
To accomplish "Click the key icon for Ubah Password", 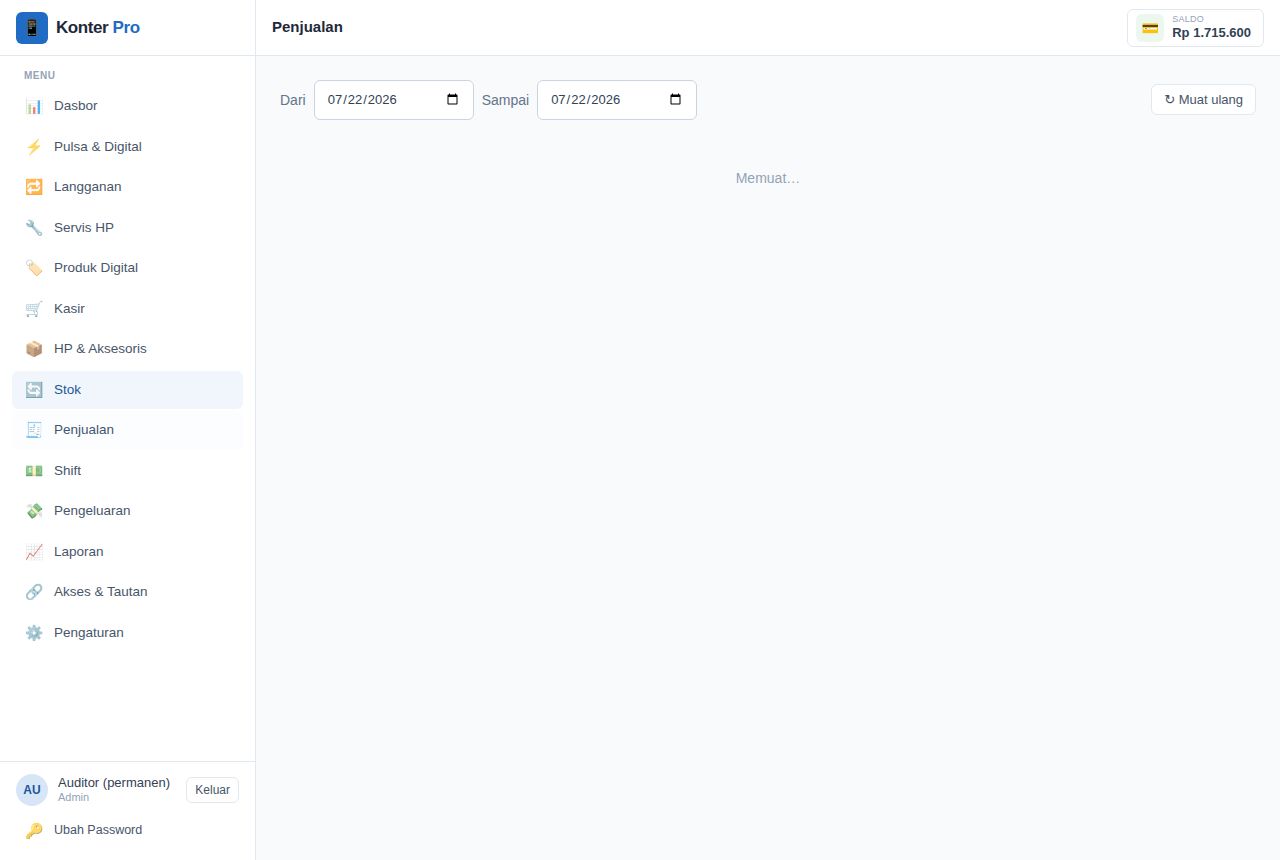I will click(34, 830).
